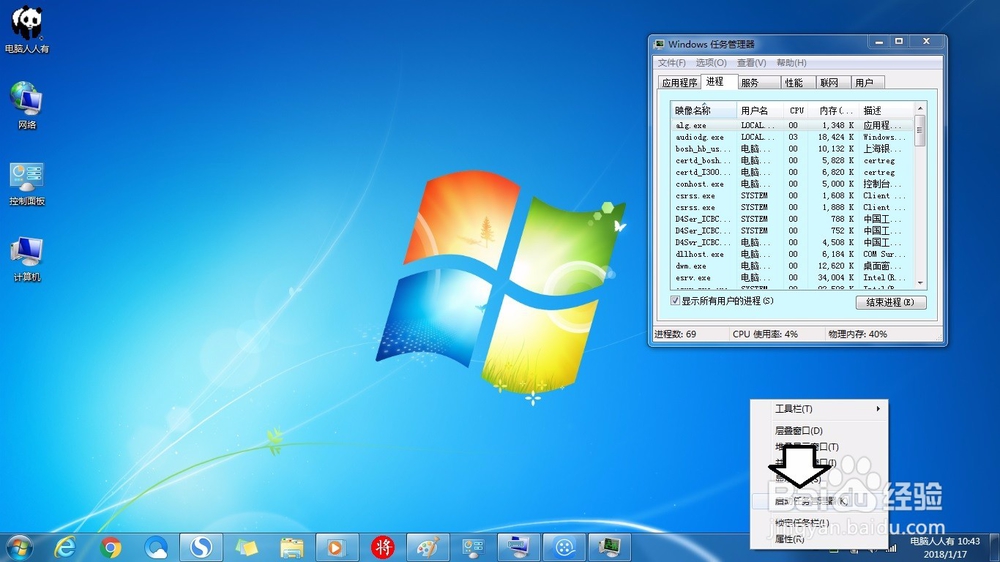Click the Task Manager title bar icon

coord(659,44)
